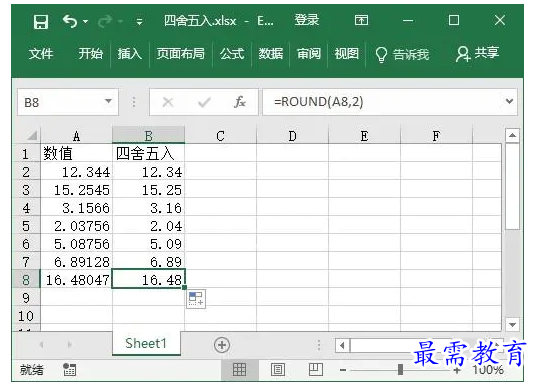Click cell with value 3.1566
The image size is (535, 385).
click(76, 208)
